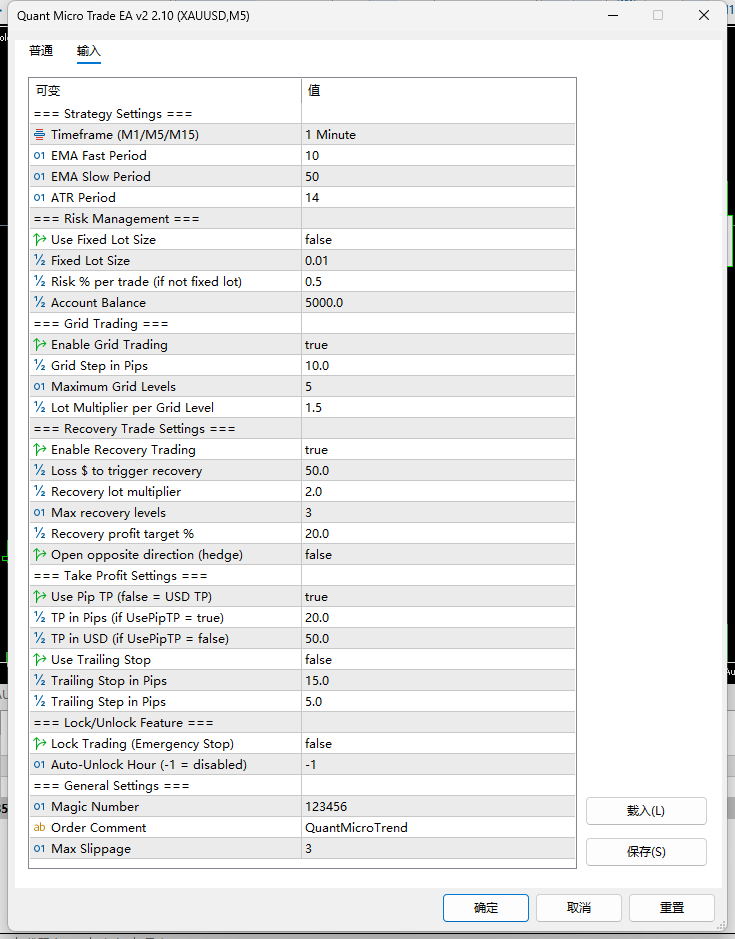Select the TP in Pips label
This screenshot has width=735, height=939.
click(x=137, y=617)
